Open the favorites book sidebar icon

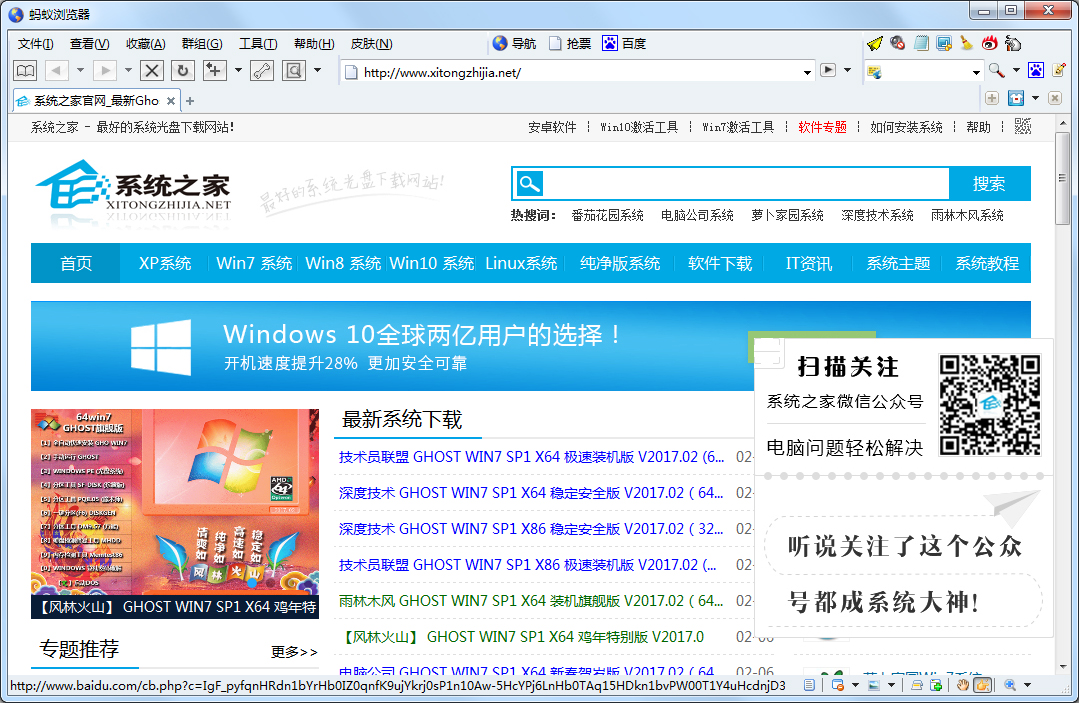(25, 70)
